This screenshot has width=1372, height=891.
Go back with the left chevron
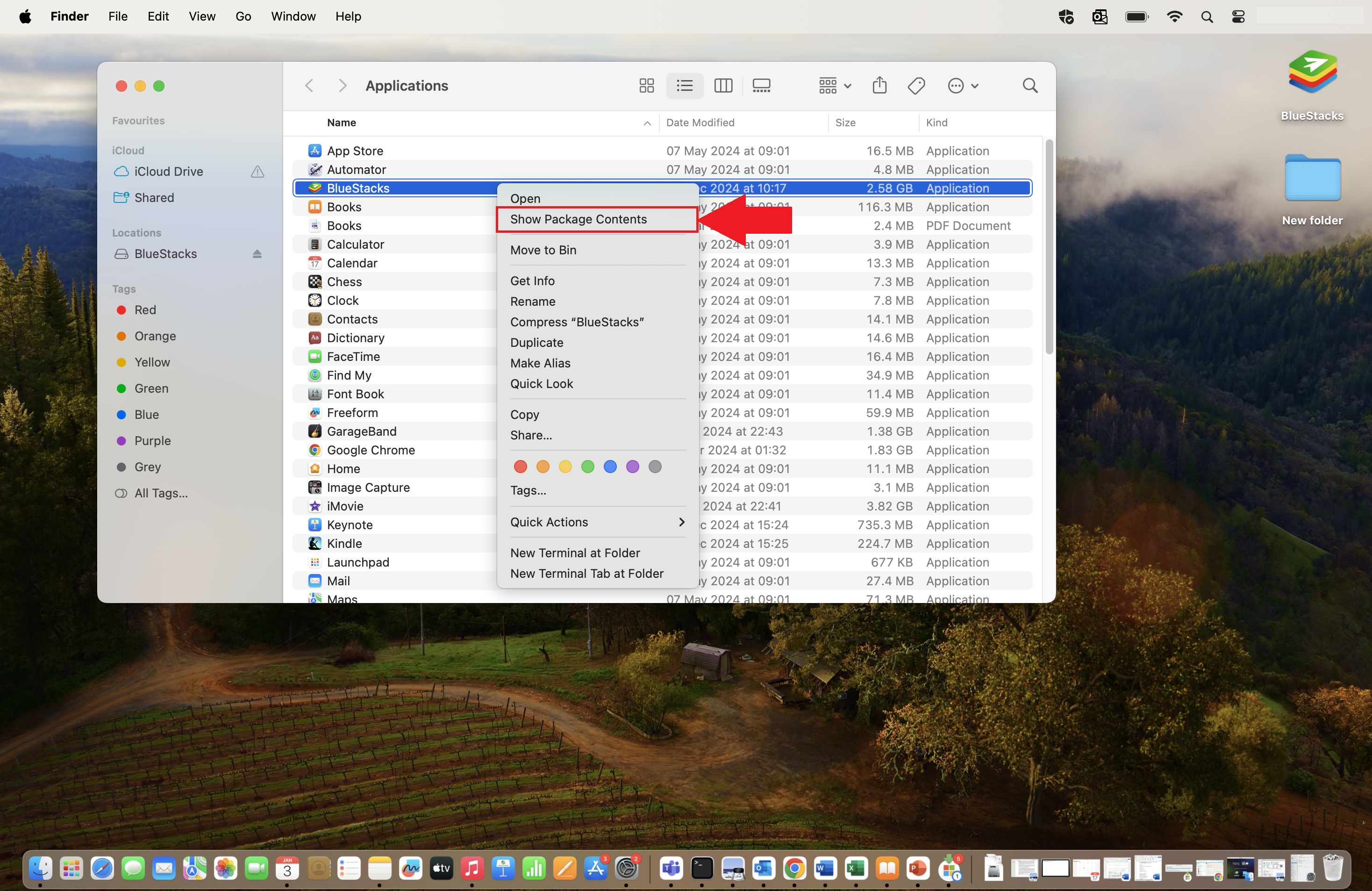click(309, 86)
